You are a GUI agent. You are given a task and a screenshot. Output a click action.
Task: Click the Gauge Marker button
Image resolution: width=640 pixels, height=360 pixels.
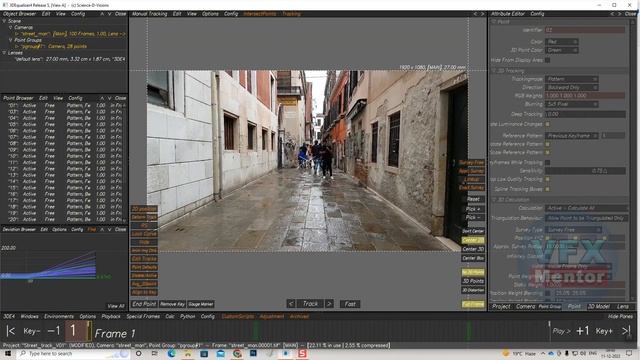click(x=200, y=304)
